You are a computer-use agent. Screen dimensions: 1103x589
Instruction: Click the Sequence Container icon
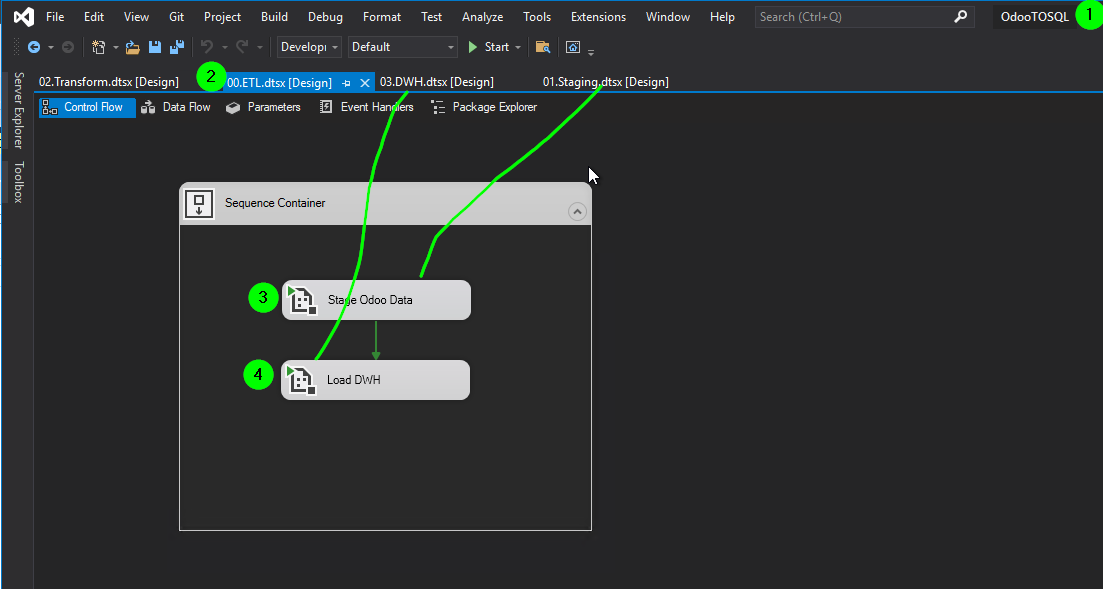[x=199, y=203]
